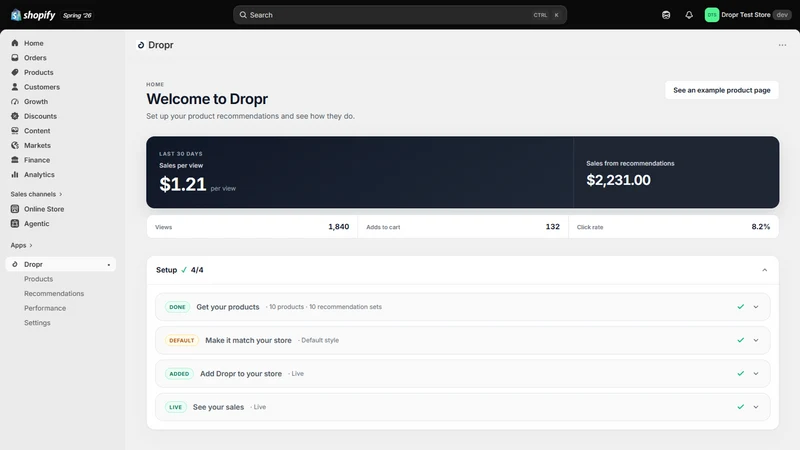Go to Discounts in the sidebar
800x450 pixels.
click(40, 116)
